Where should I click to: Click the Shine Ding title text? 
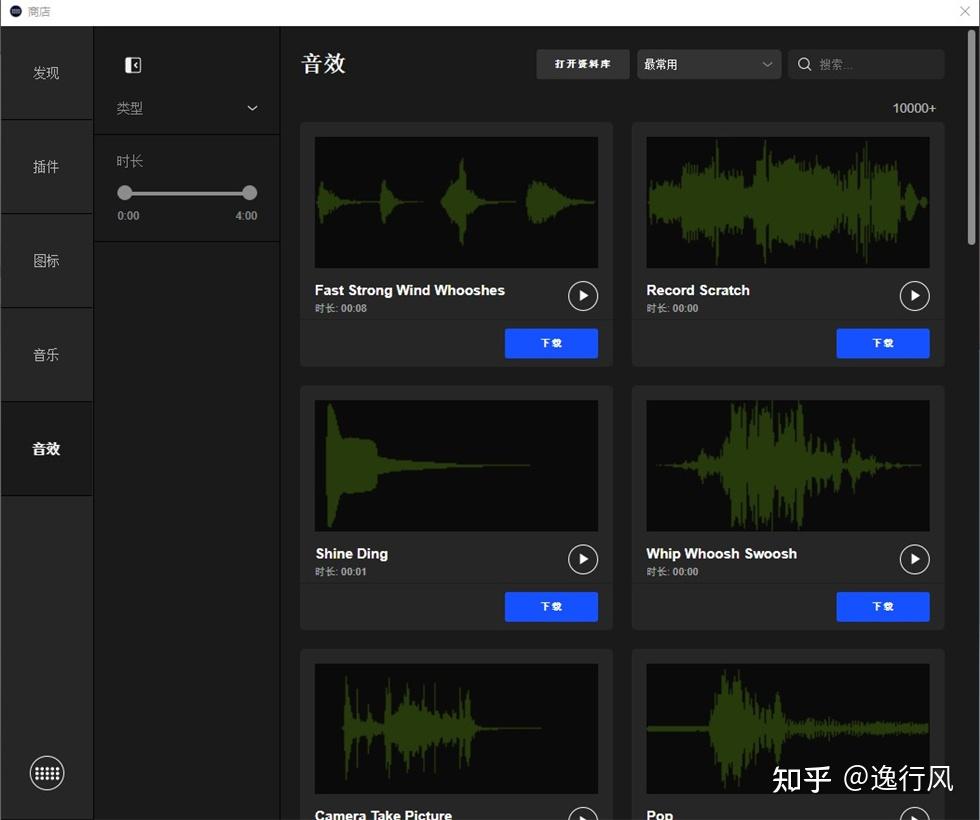(x=352, y=554)
